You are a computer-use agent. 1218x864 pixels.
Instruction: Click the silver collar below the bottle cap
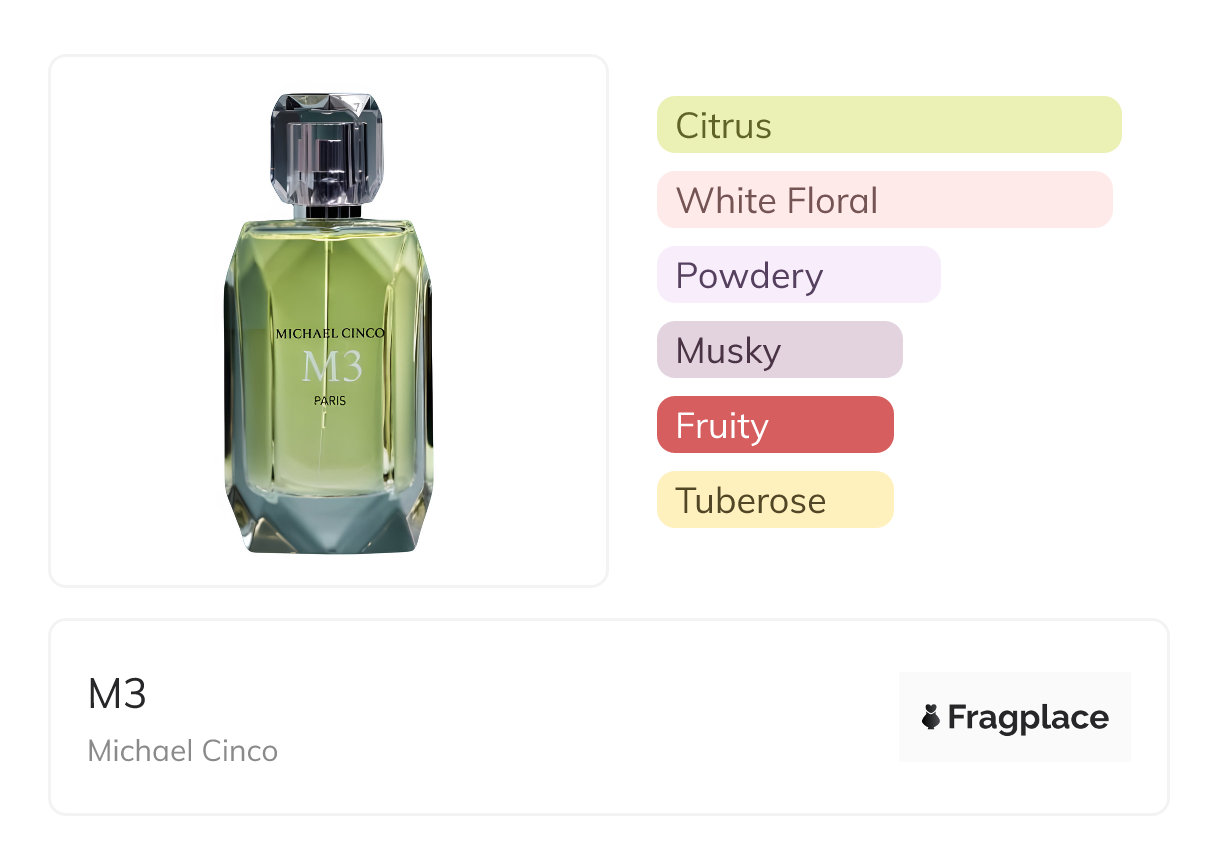(327, 211)
